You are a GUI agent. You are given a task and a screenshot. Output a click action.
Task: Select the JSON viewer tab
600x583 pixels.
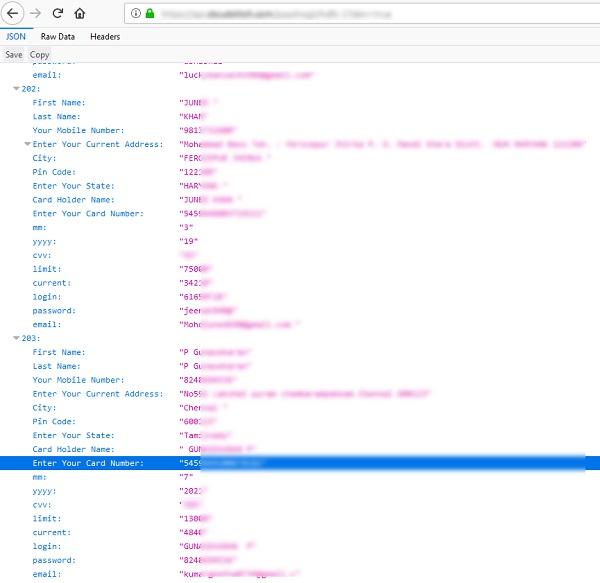point(16,37)
